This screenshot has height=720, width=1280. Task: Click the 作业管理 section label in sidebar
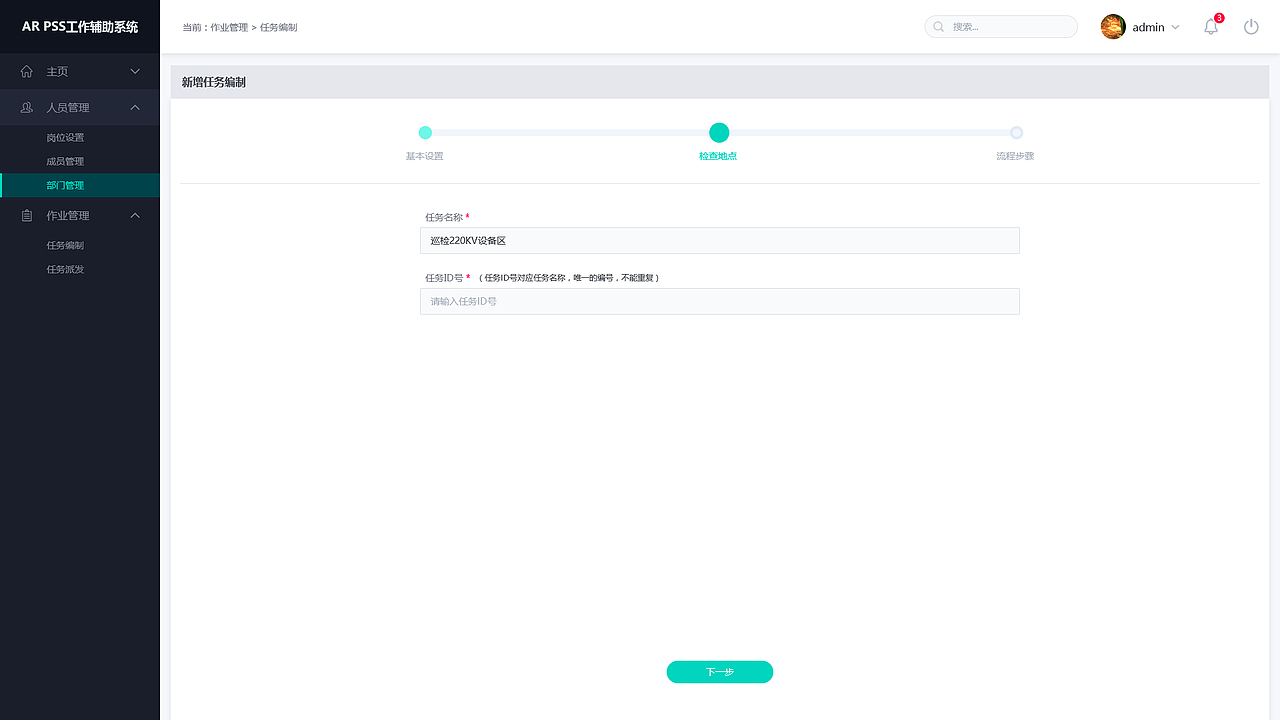pos(68,215)
